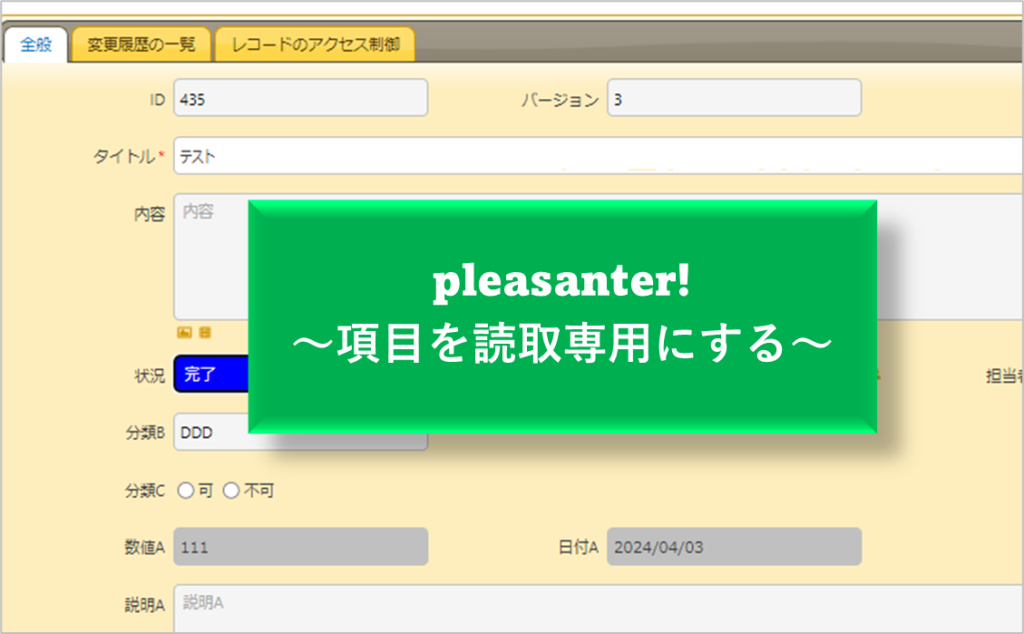Click the list formatting icon below the 内容 field
This screenshot has height=634, width=1024.
(204, 331)
